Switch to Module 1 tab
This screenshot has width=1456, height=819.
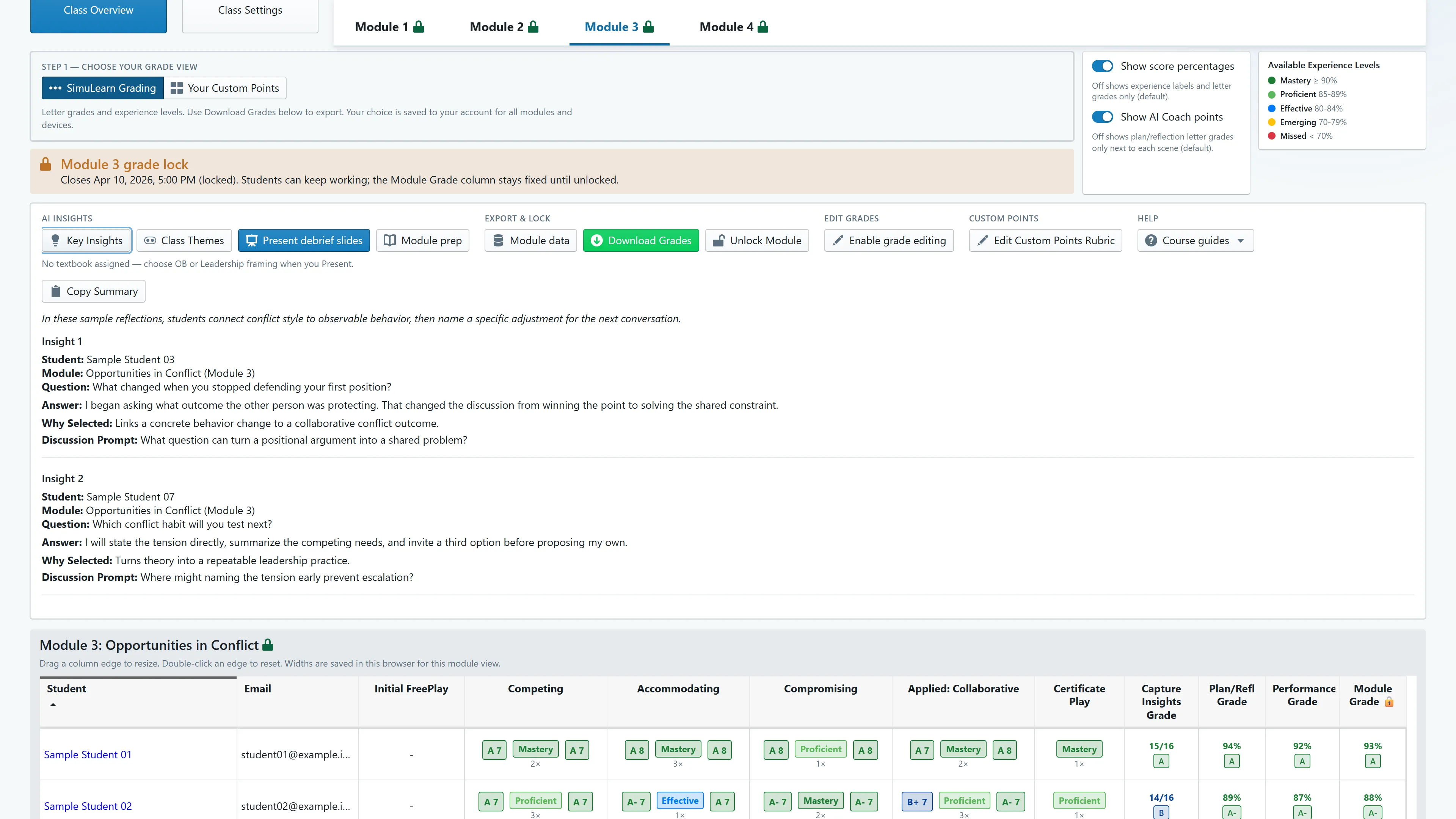[389, 27]
